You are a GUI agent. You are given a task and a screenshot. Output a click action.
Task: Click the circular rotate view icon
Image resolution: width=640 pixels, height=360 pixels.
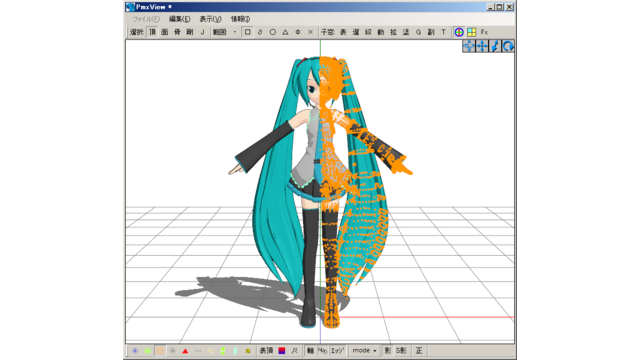click(x=508, y=46)
